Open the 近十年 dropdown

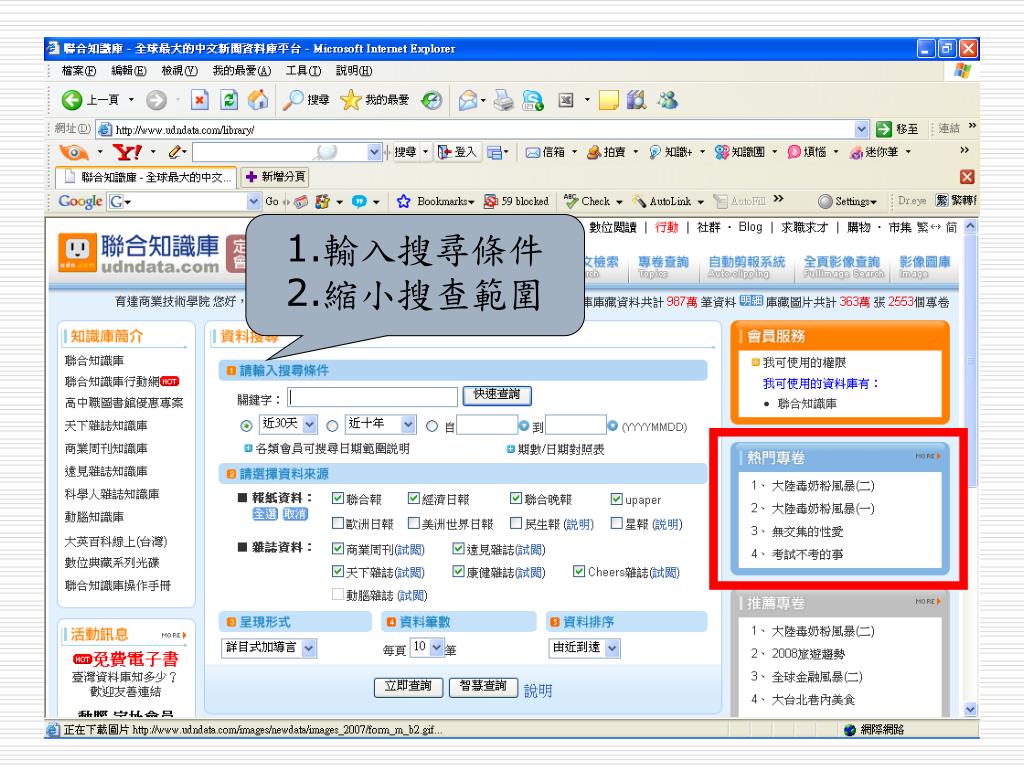(408, 424)
